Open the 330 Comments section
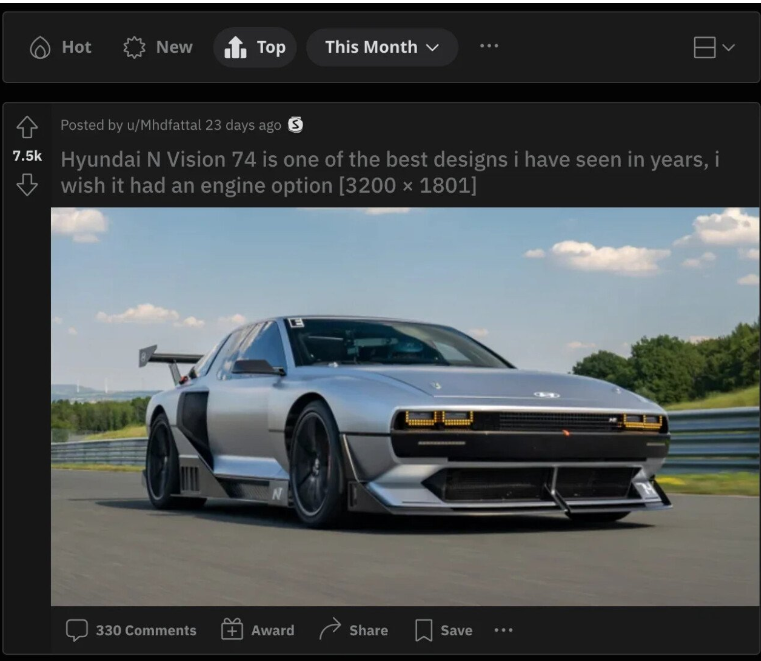761x661 pixels. click(131, 630)
